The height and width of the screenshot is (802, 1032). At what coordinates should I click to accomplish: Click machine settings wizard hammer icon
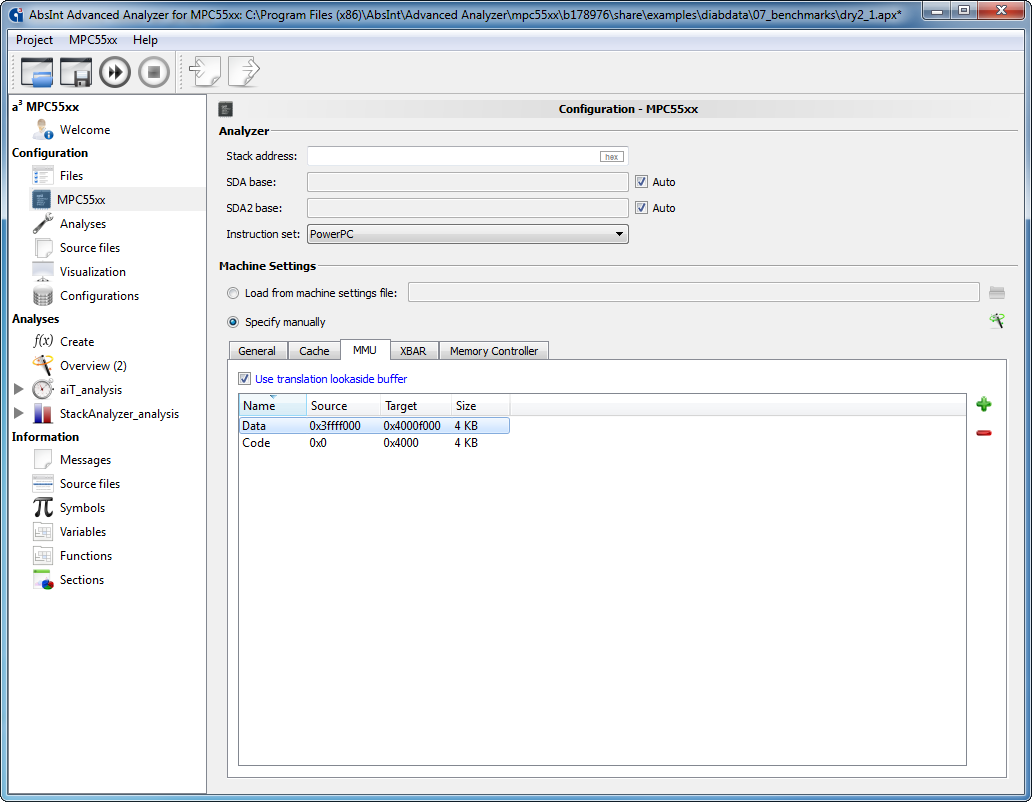click(996, 320)
